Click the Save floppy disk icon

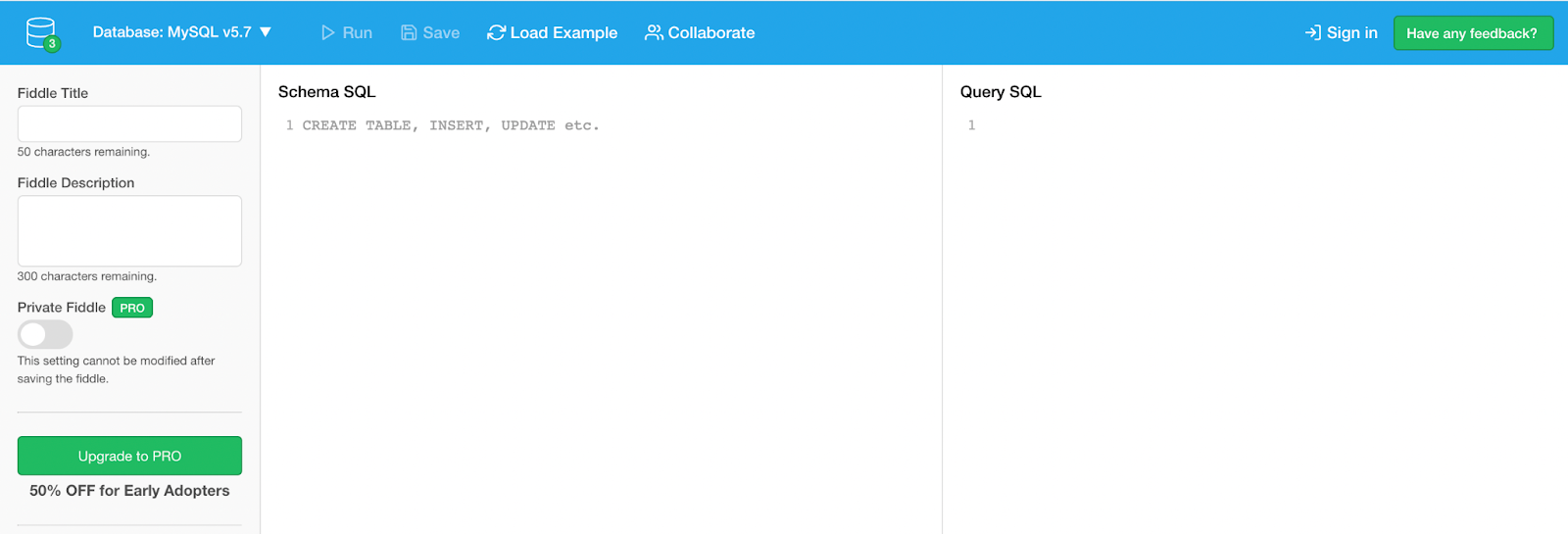point(409,33)
